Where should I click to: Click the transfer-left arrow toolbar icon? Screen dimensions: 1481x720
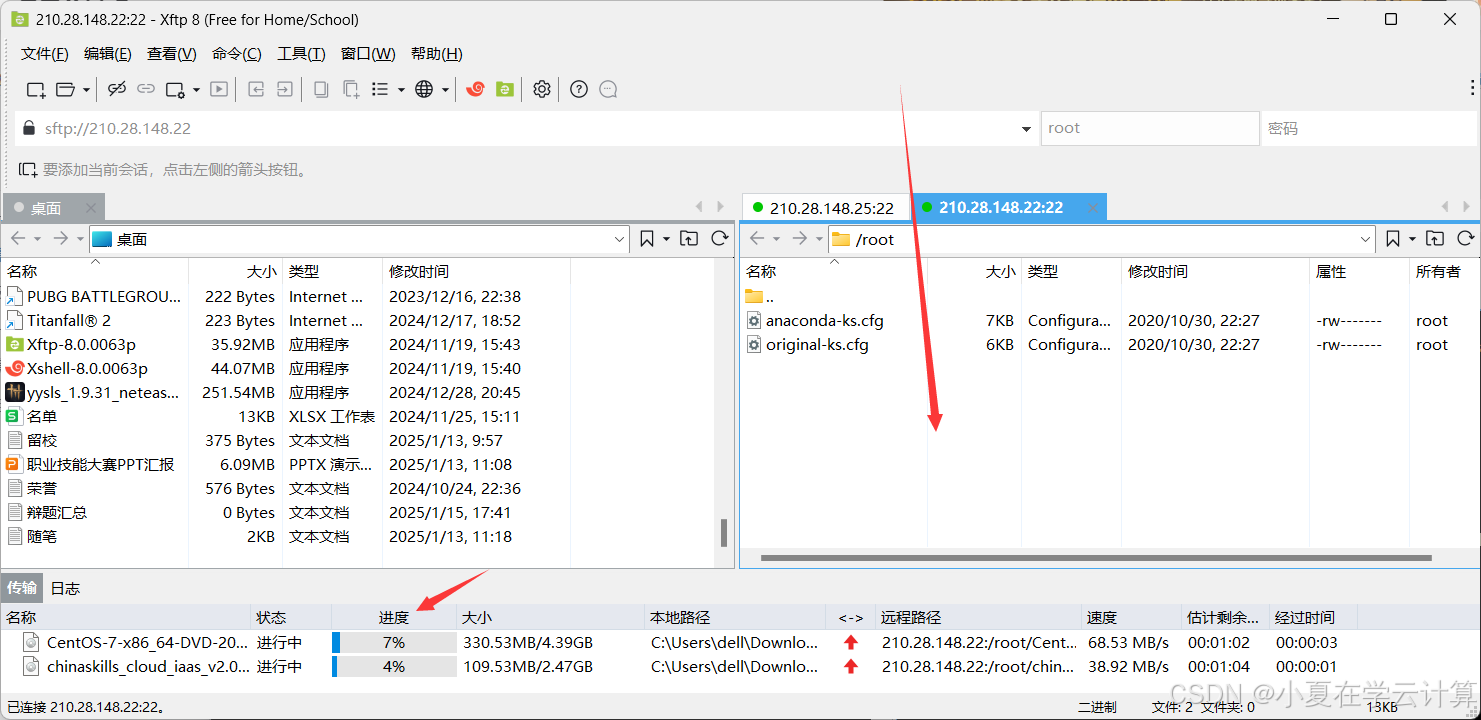256,89
